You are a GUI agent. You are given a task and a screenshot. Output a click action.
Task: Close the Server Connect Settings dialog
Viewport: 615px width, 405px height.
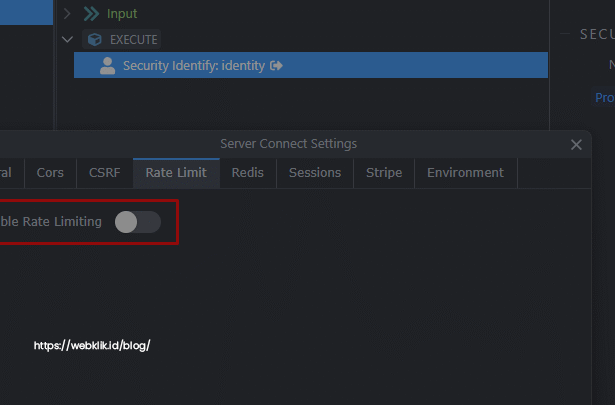(x=576, y=145)
